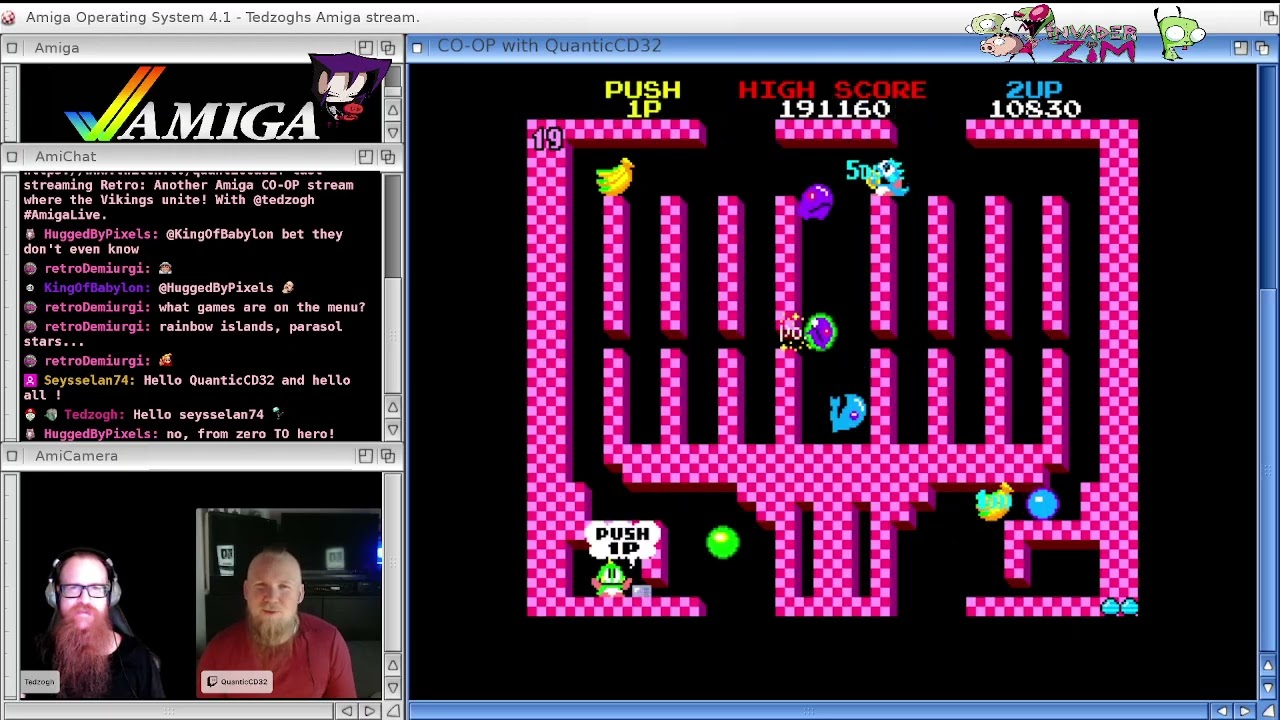Viewport: 1280px width, 720px height.
Task: Click the AmiCamera window resize gadget
Action: pos(393,711)
